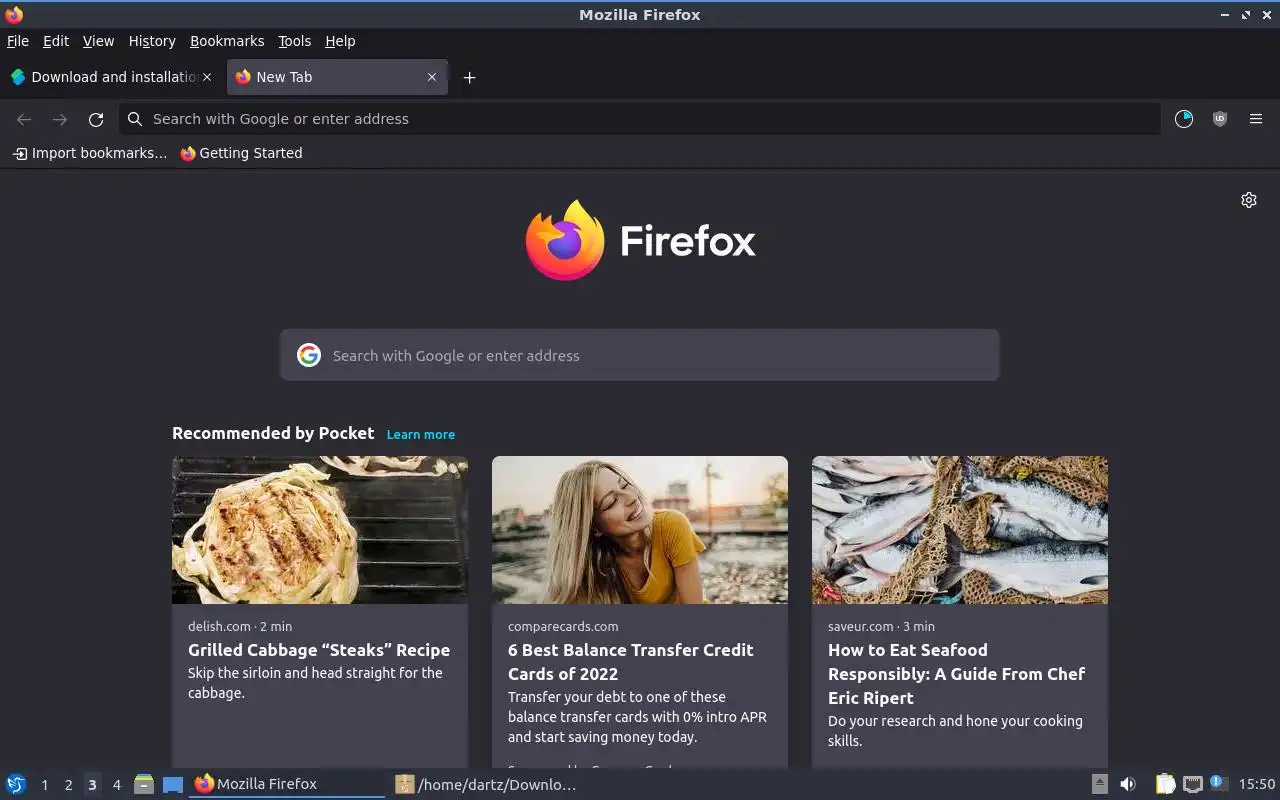Open the Bookmarks menu
Viewport: 1280px width, 800px height.
227,41
